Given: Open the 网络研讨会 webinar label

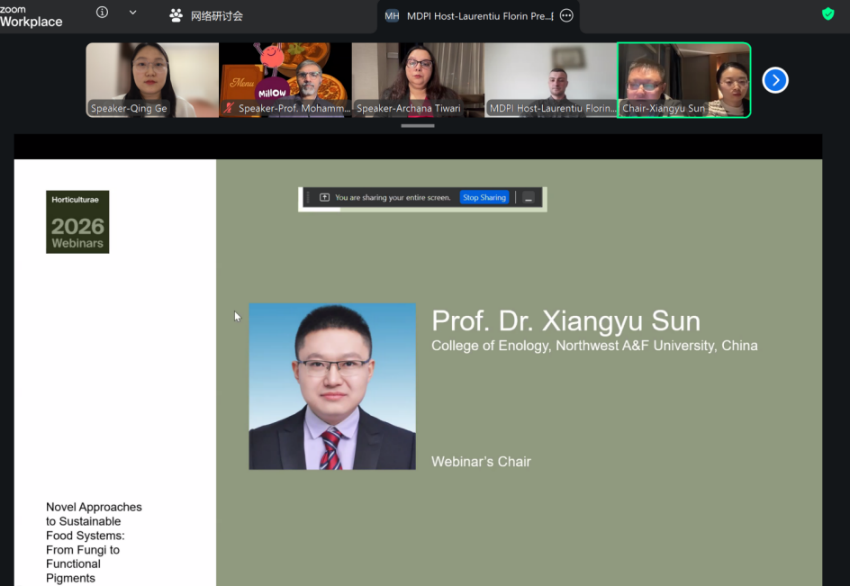Looking at the screenshot, I should coord(217,16).
